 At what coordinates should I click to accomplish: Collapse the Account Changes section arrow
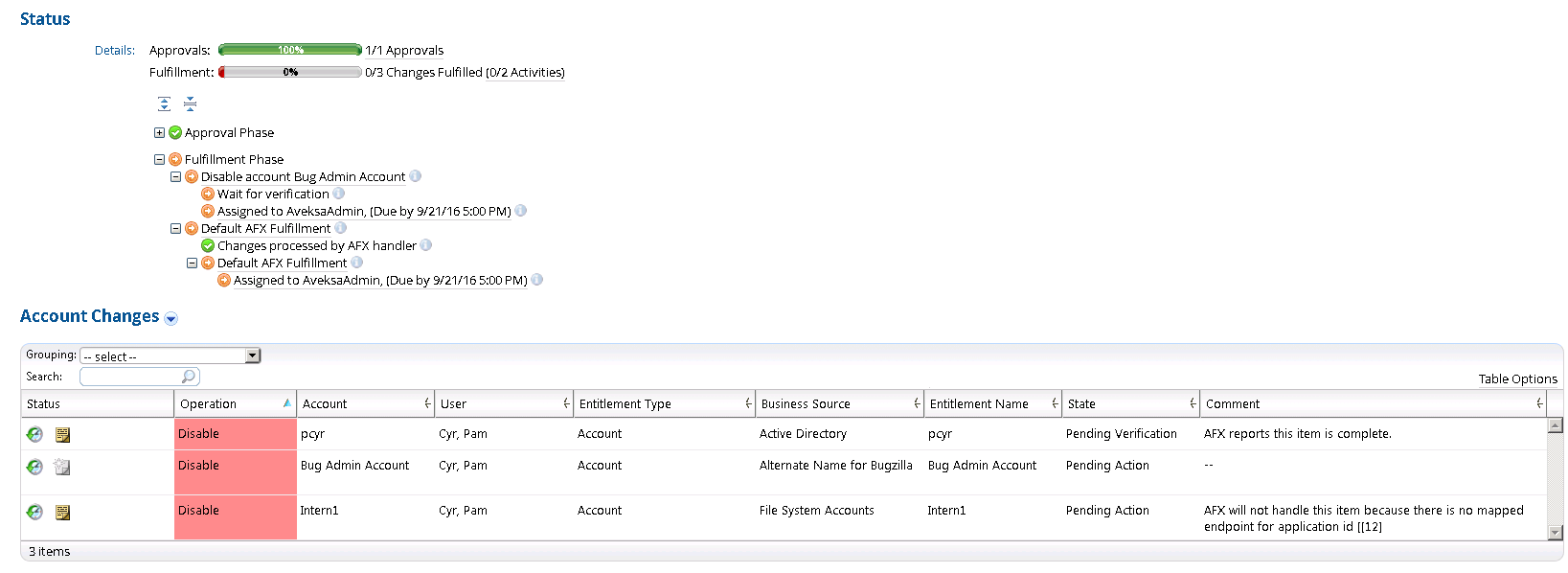click(170, 318)
